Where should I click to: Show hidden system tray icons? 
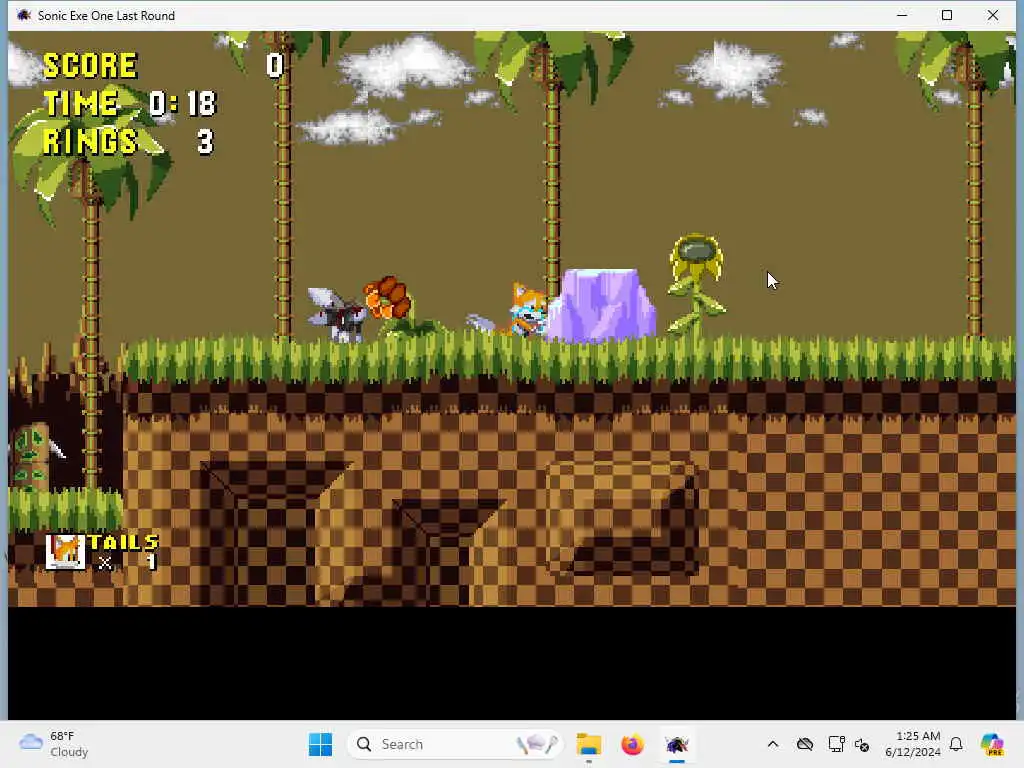(773, 744)
